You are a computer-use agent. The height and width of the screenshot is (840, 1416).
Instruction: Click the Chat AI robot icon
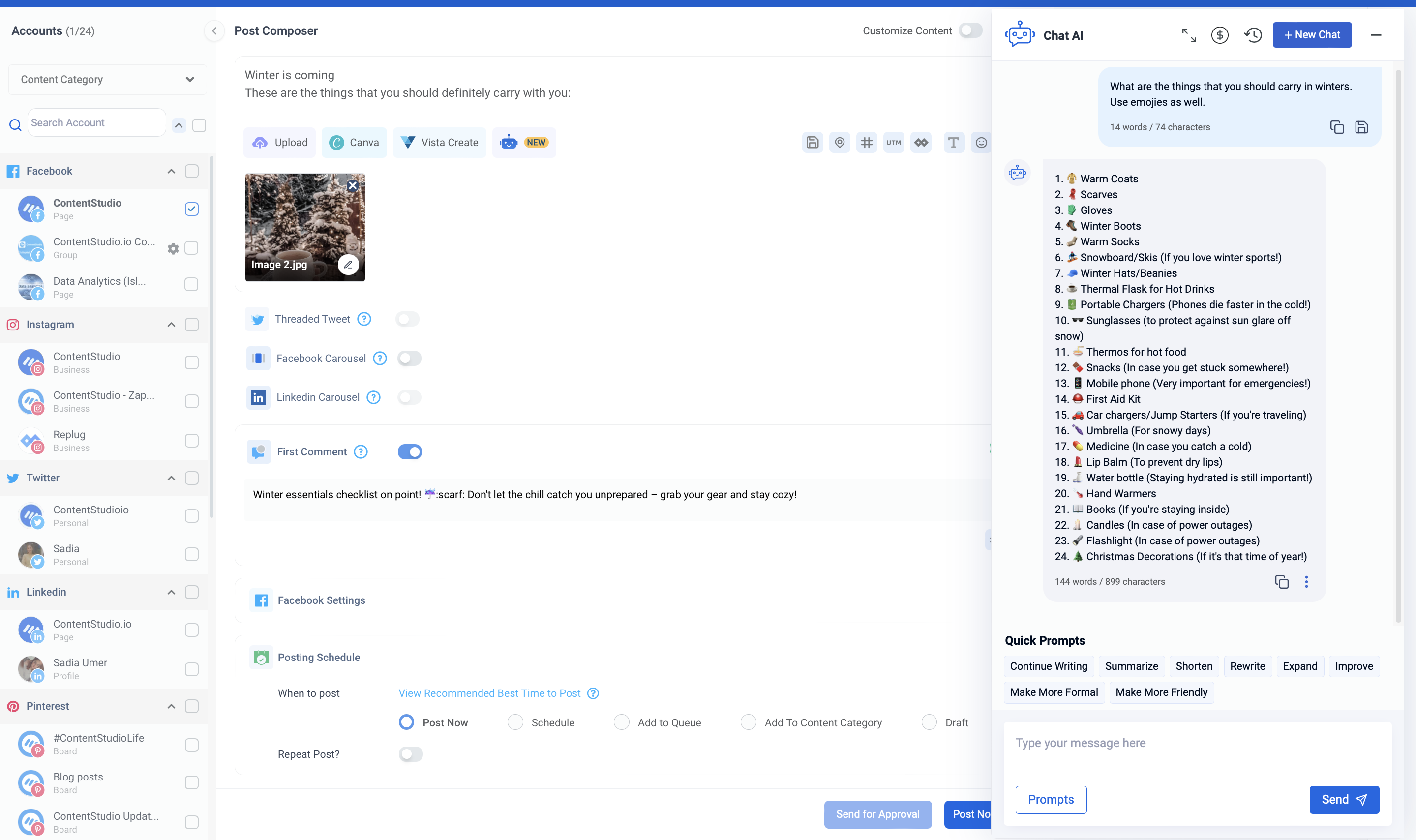coord(1019,33)
